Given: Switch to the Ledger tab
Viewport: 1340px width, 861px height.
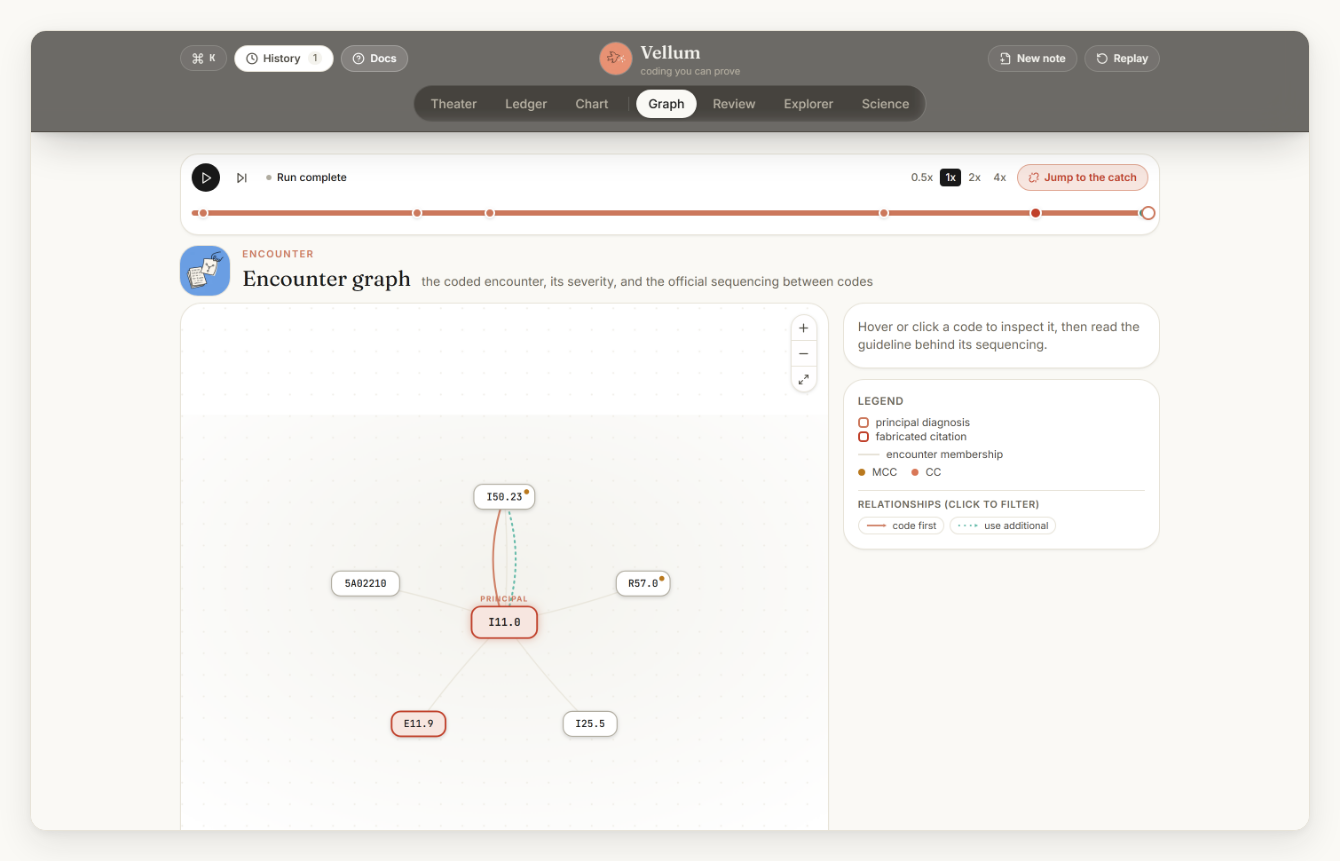Looking at the screenshot, I should click(x=526, y=104).
